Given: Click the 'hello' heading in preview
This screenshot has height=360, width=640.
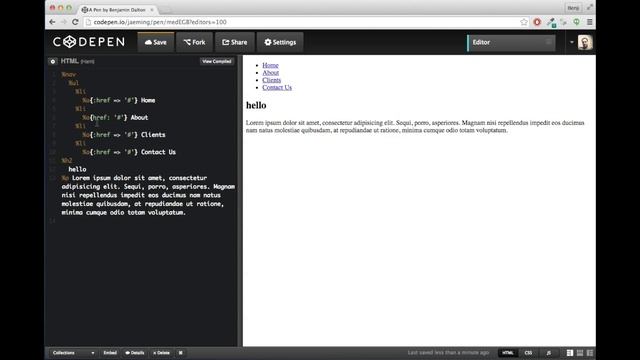Looking at the screenshot, I should pos(256,105).
